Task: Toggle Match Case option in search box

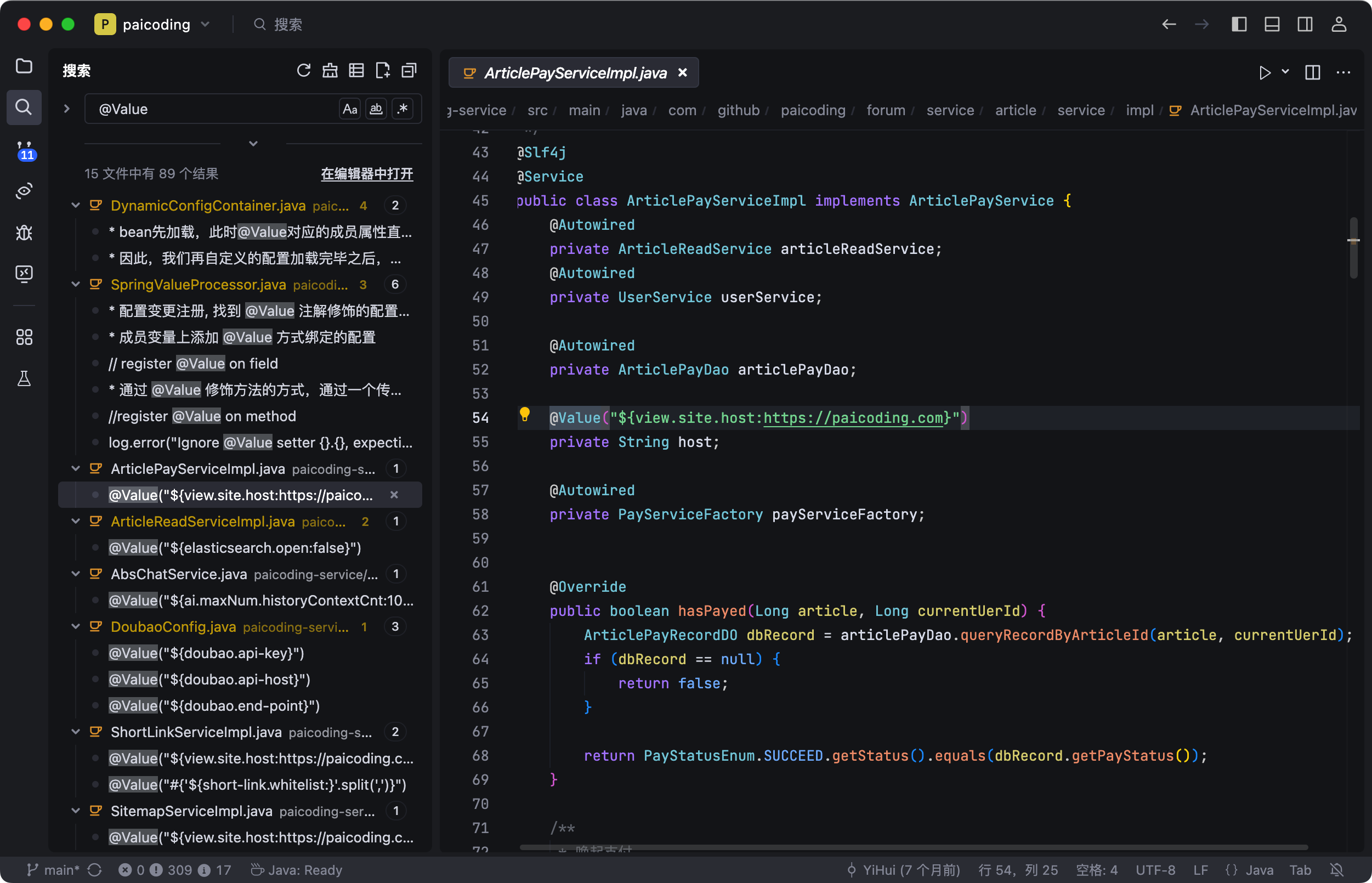Action: 350,109
